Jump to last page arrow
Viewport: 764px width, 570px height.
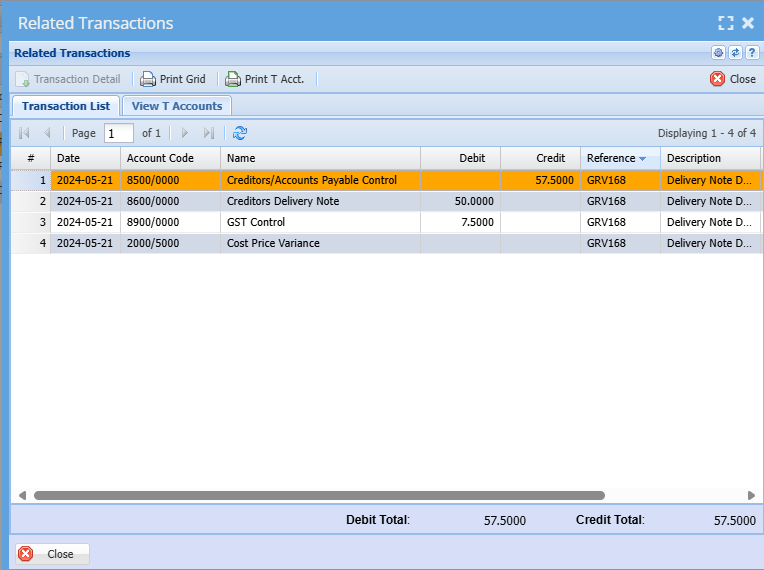[x=208, y=133]
